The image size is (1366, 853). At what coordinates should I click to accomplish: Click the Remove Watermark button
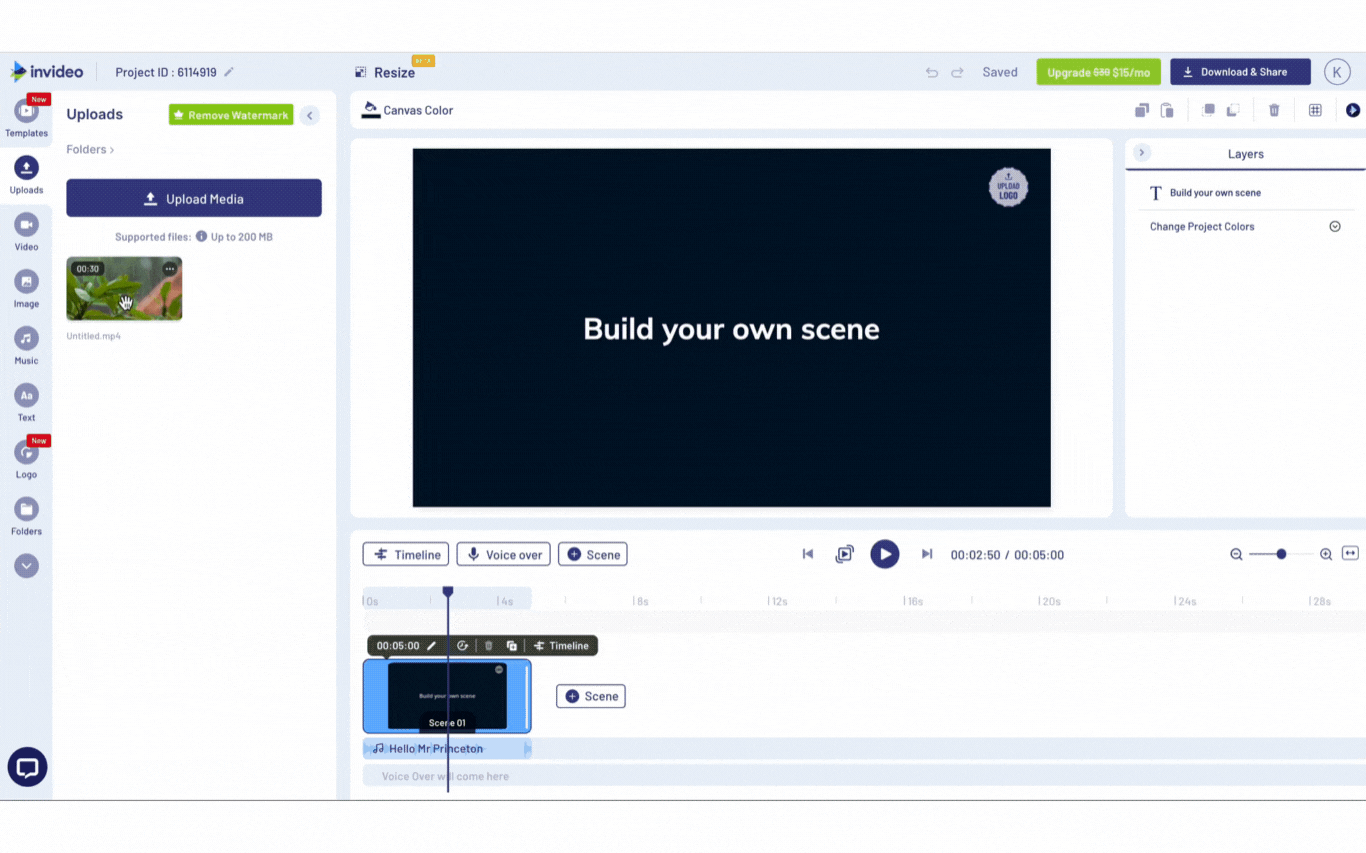[x=230, y=115]
